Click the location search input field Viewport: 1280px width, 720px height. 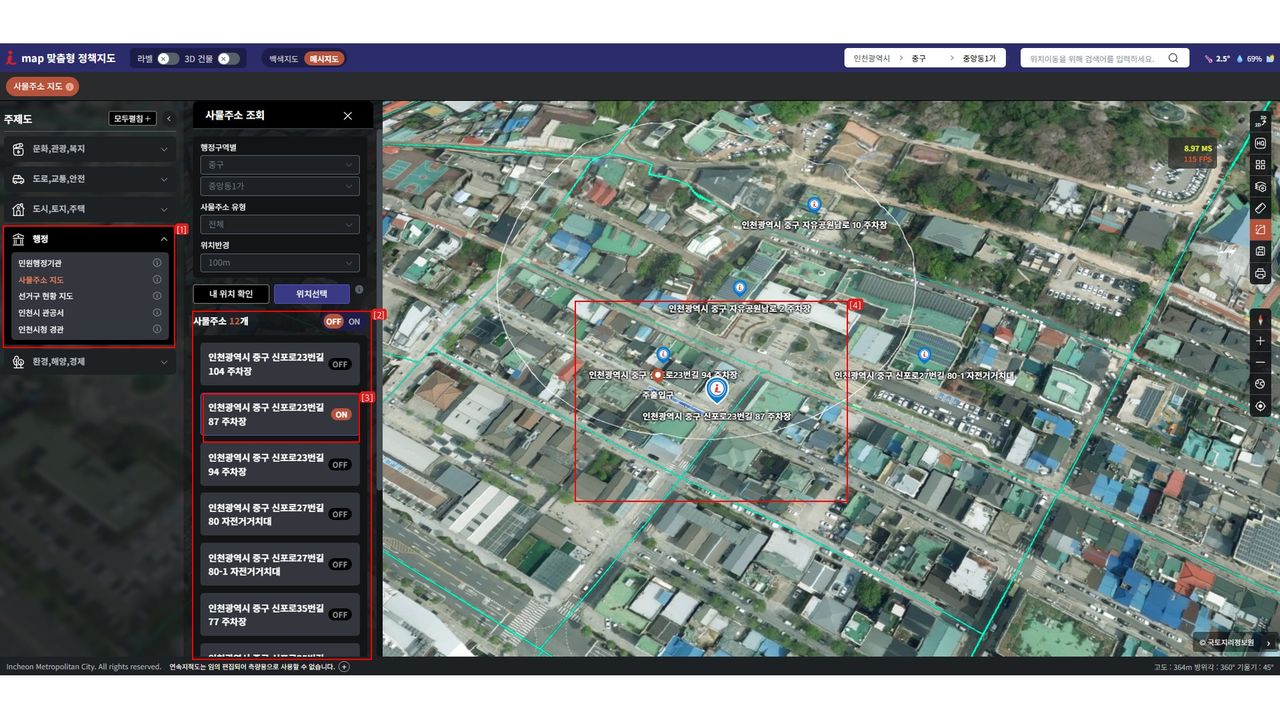(1092, 58)
